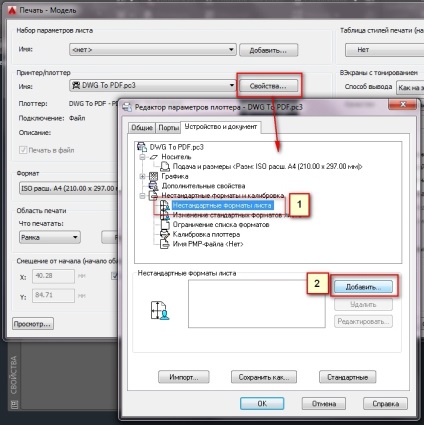Select the Имя PMP-файла icon
This screenshot has height=425, width=424.
click(165, 244)
